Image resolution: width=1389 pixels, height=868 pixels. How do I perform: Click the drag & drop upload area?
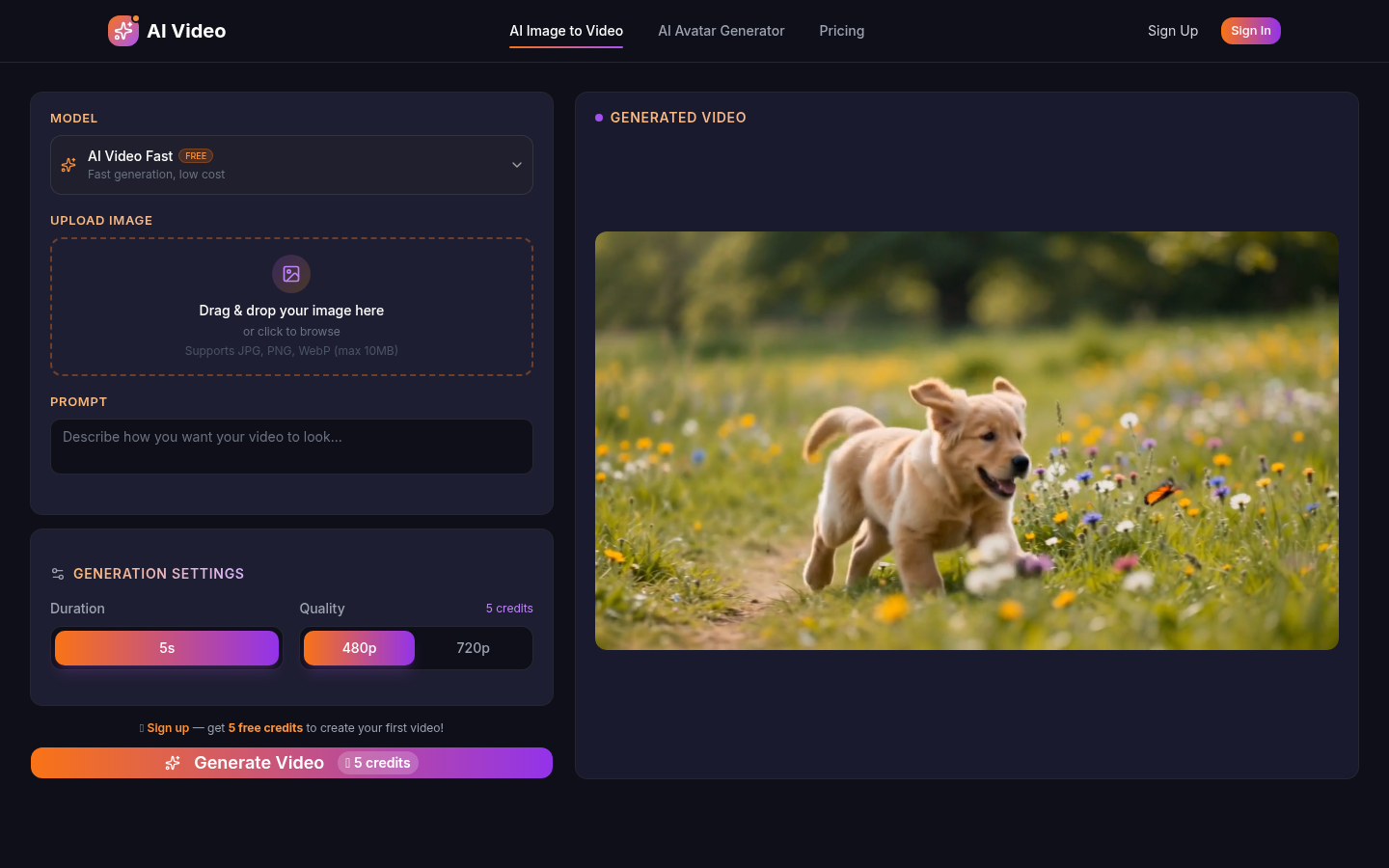point(291,307)
